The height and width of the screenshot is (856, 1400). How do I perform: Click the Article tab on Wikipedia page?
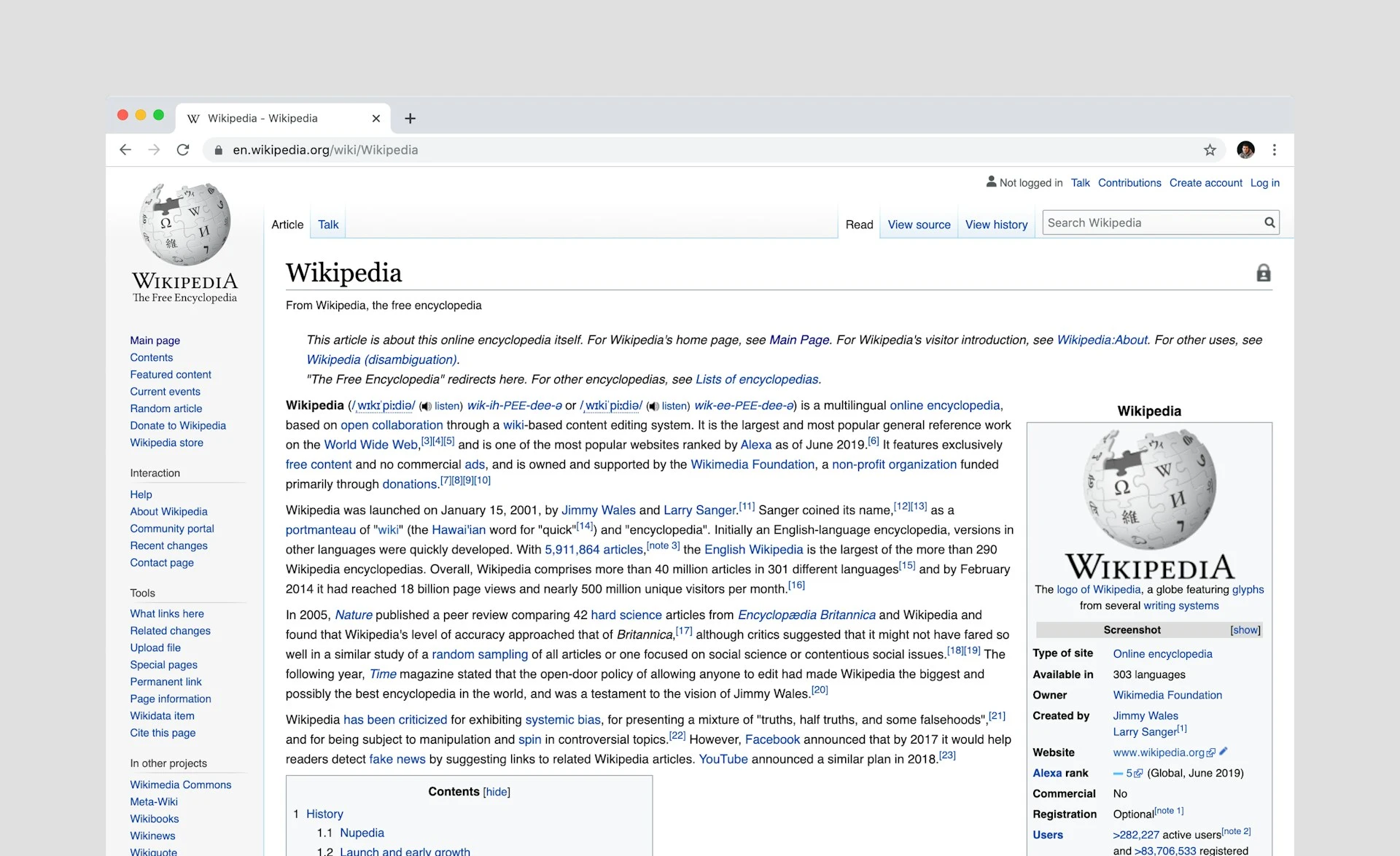[287, 224]
